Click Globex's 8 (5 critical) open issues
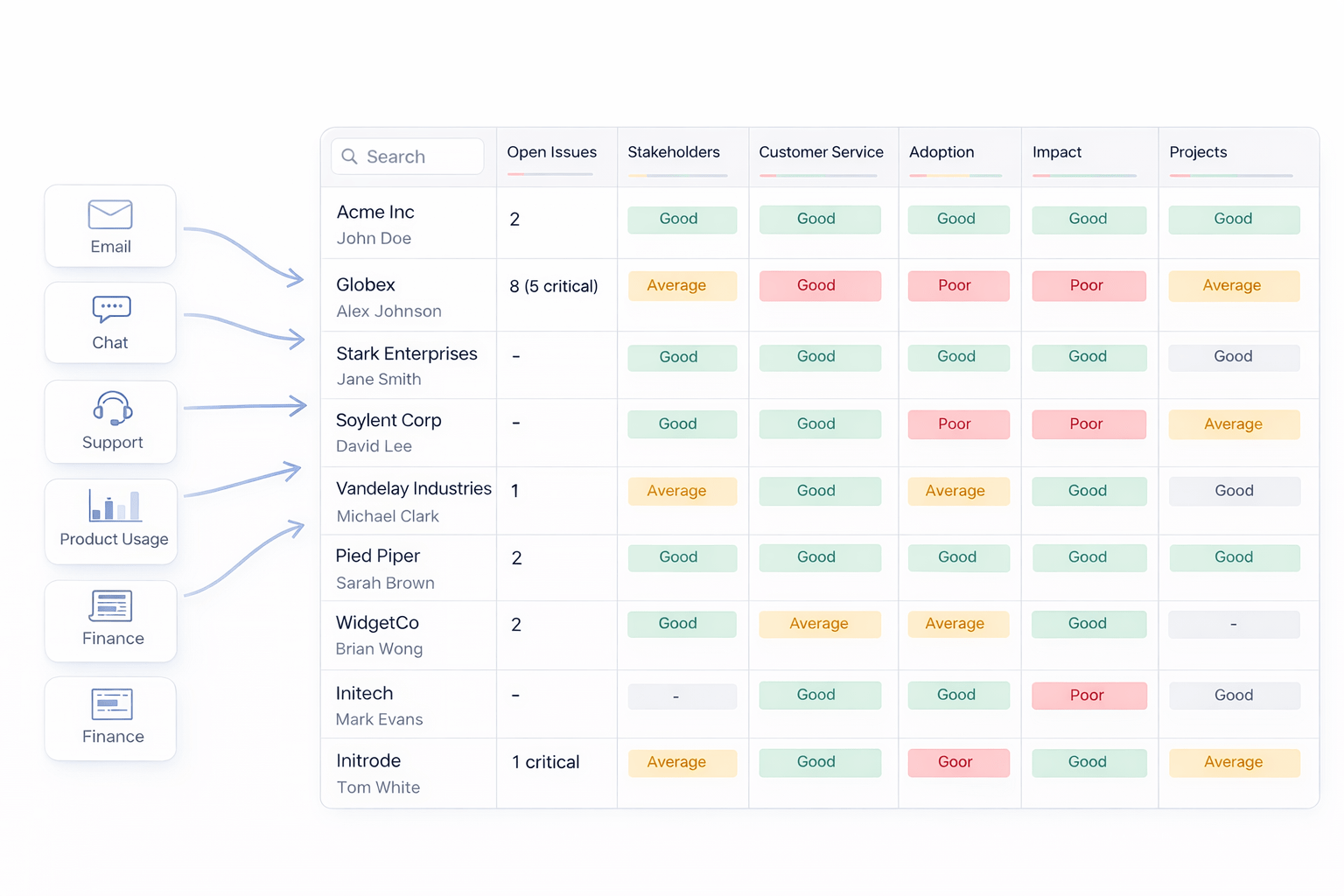The width and height of the screenshot is (1344, 896). [x=554, y=287]
